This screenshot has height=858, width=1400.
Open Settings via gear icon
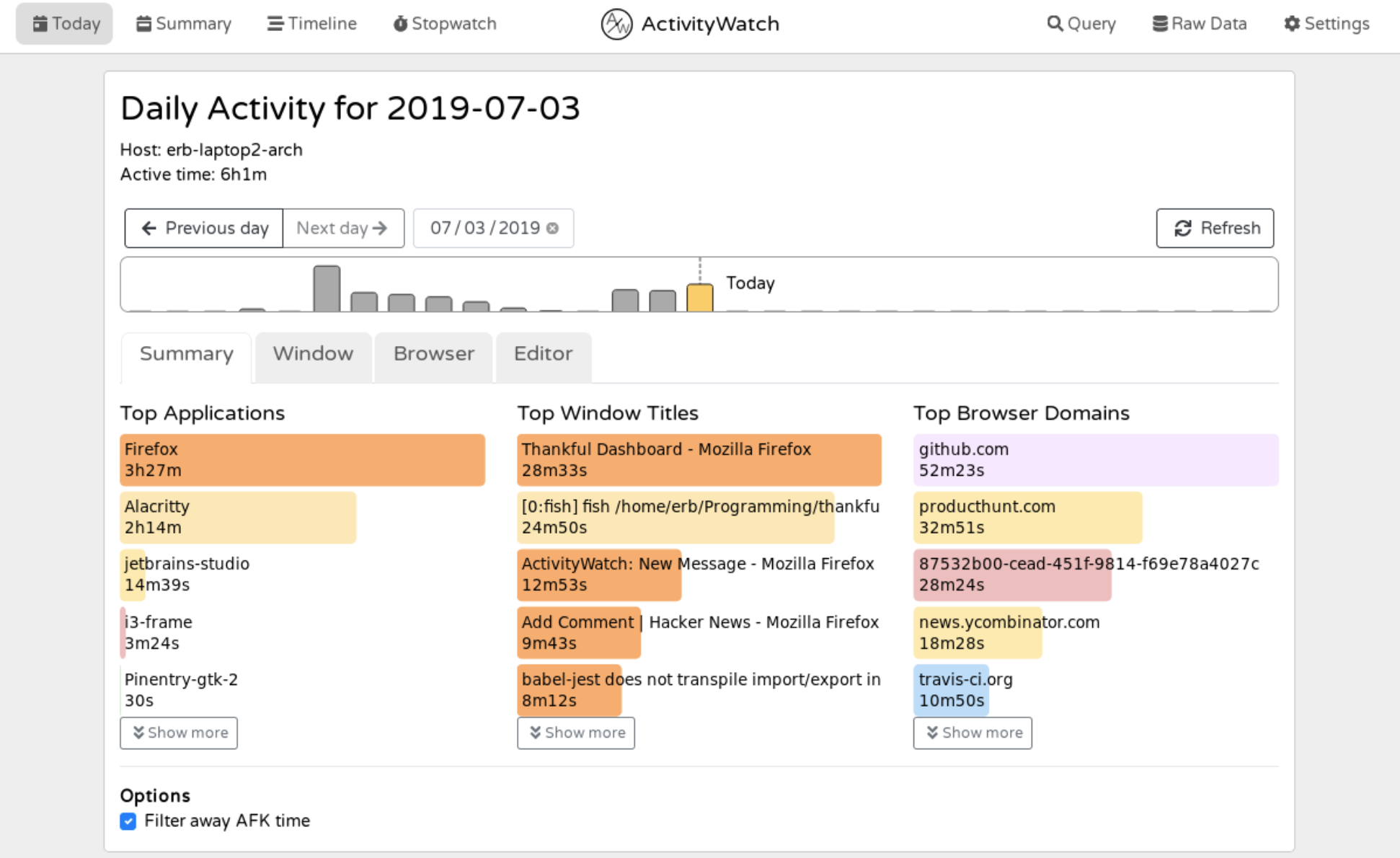tap(1291, 24)
